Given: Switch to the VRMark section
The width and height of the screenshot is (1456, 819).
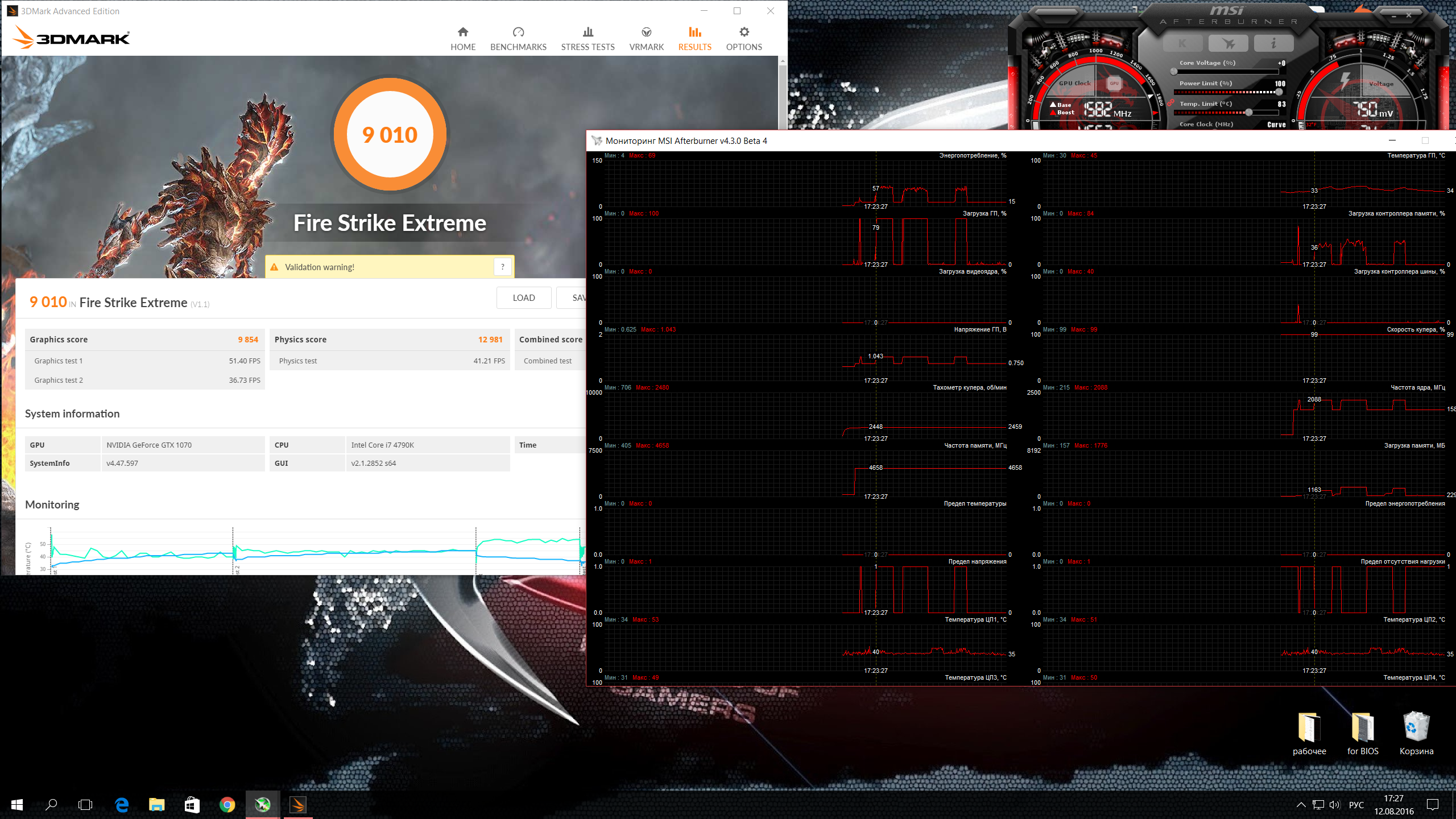Looking at the screenshot, I should coord(646,39).
